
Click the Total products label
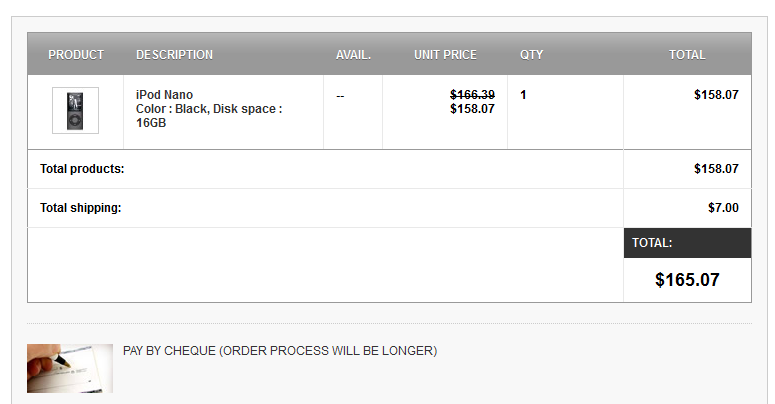pos(82,169)
